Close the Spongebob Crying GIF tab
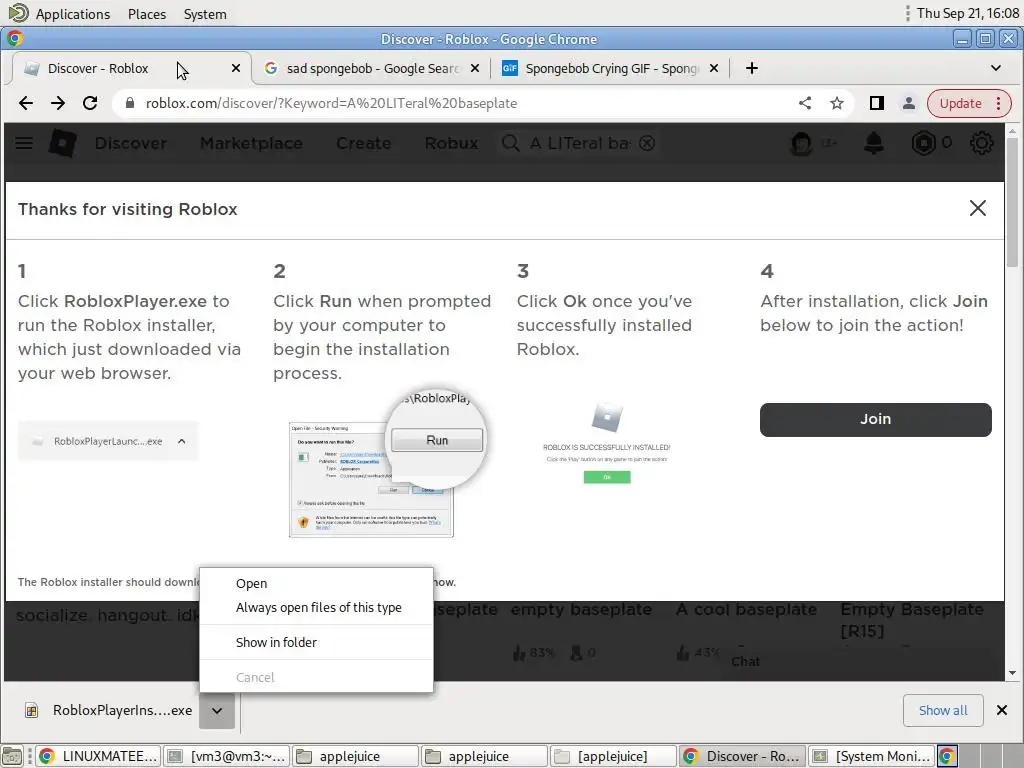 (714, 68)
